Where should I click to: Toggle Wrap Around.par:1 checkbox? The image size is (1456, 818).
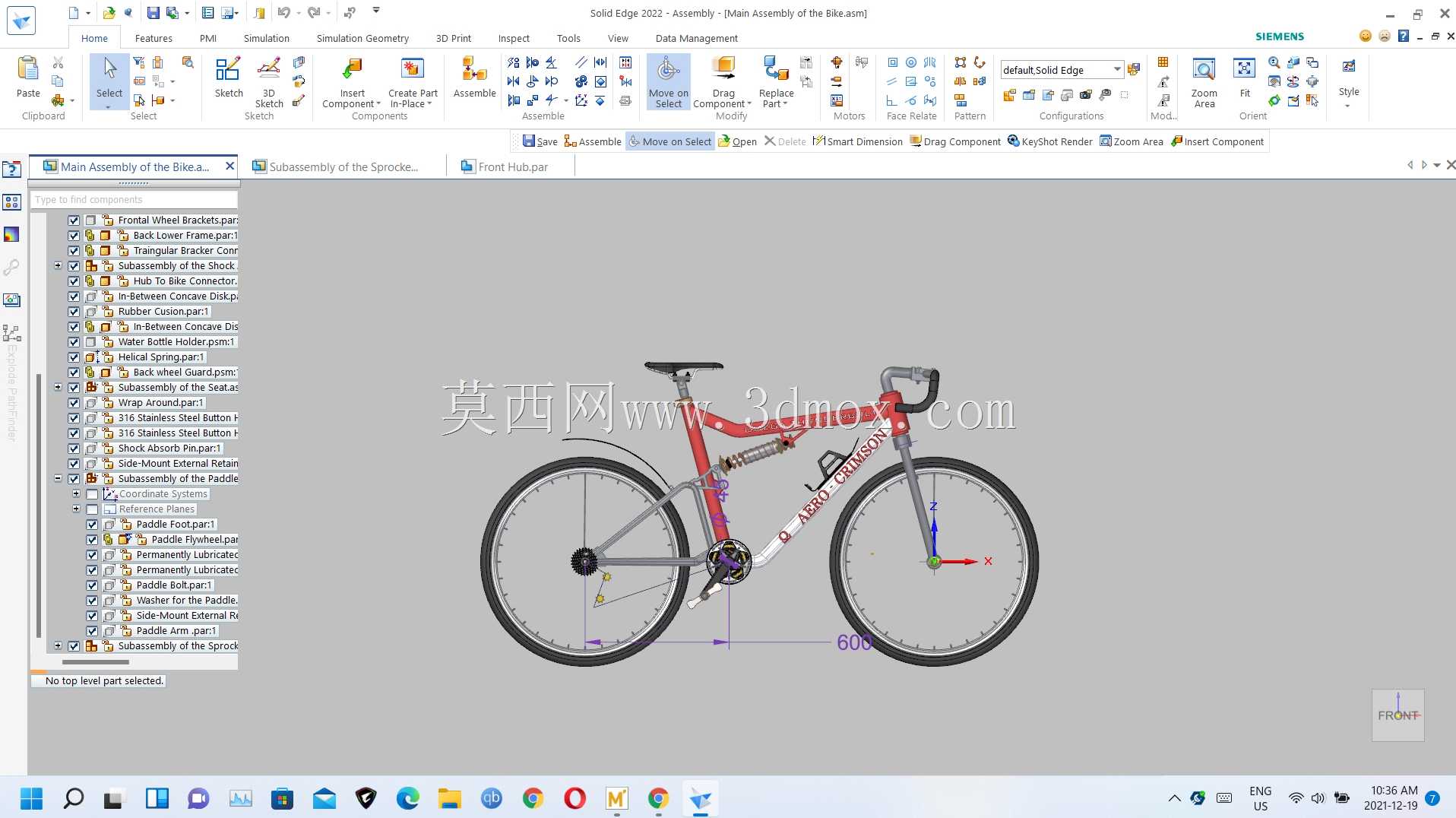(74, 403)
